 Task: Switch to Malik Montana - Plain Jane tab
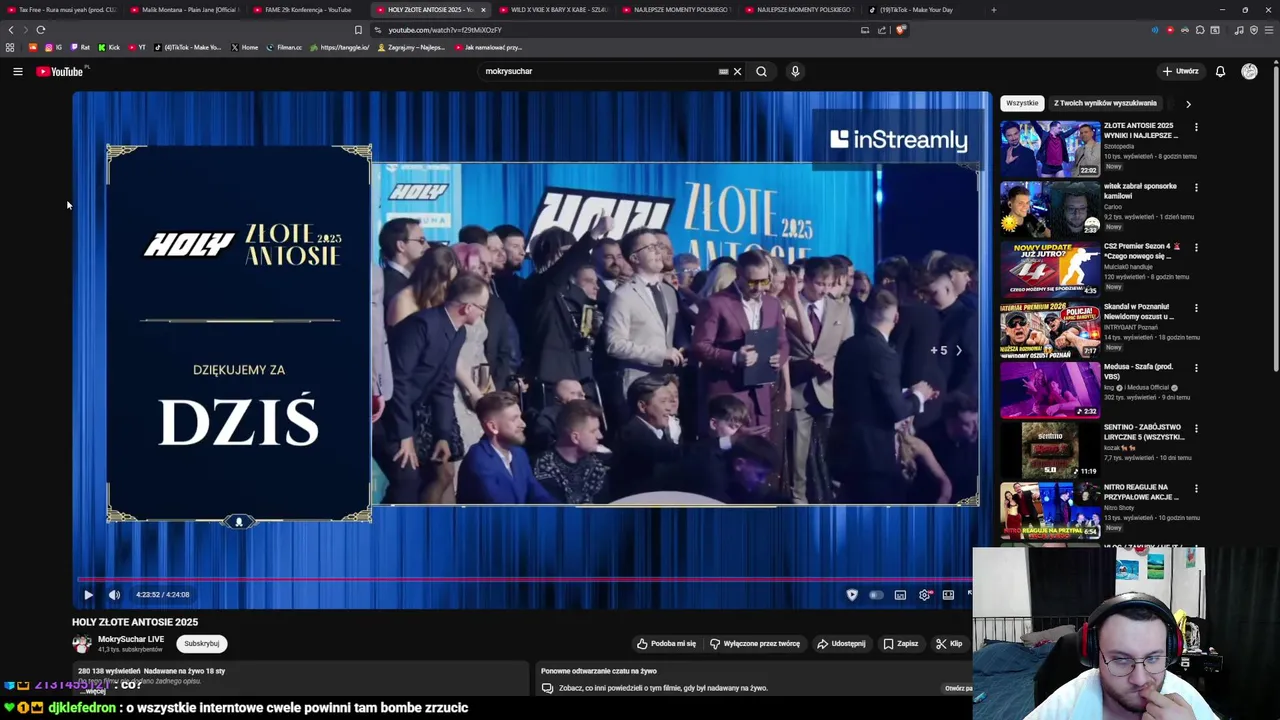(184, 10)
